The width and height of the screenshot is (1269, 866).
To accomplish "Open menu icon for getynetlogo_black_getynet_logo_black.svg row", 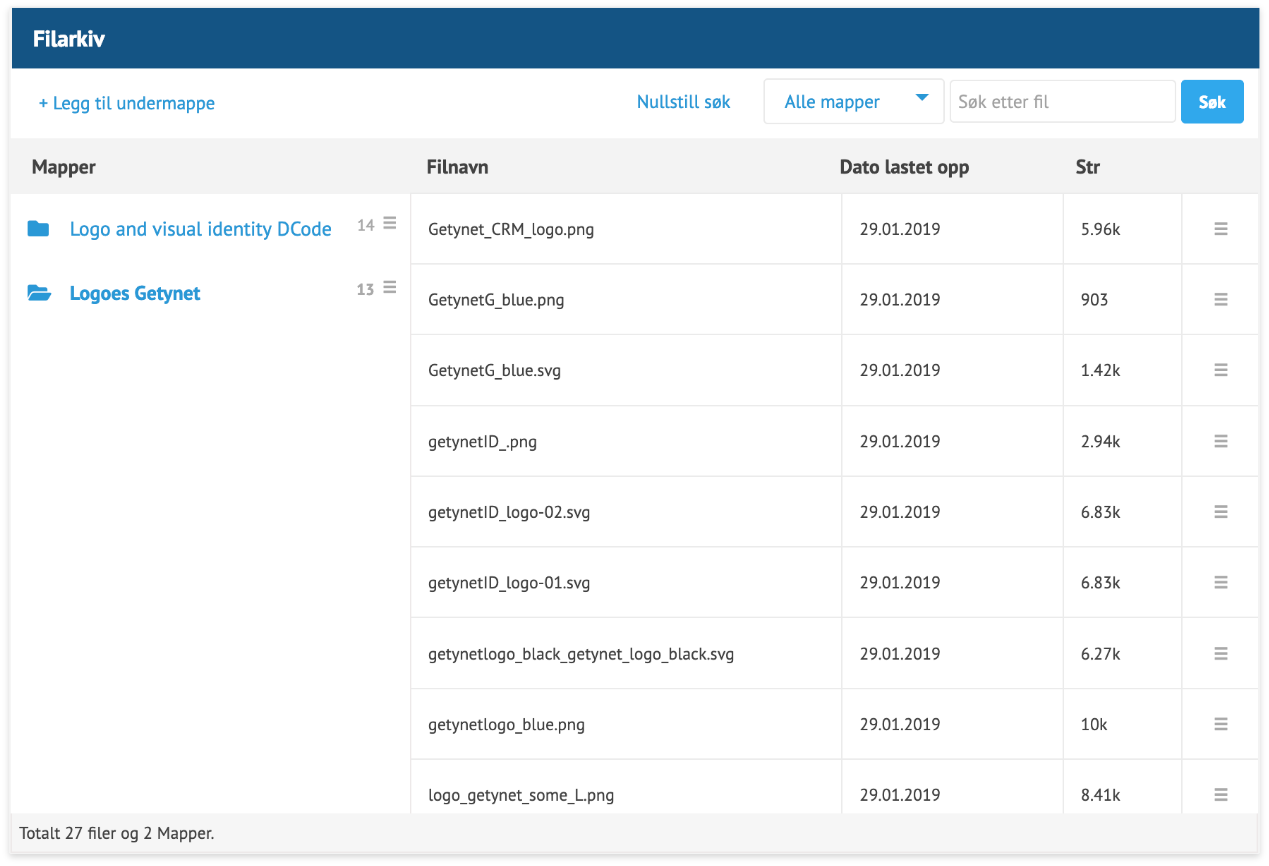I will pos(1220,654).
